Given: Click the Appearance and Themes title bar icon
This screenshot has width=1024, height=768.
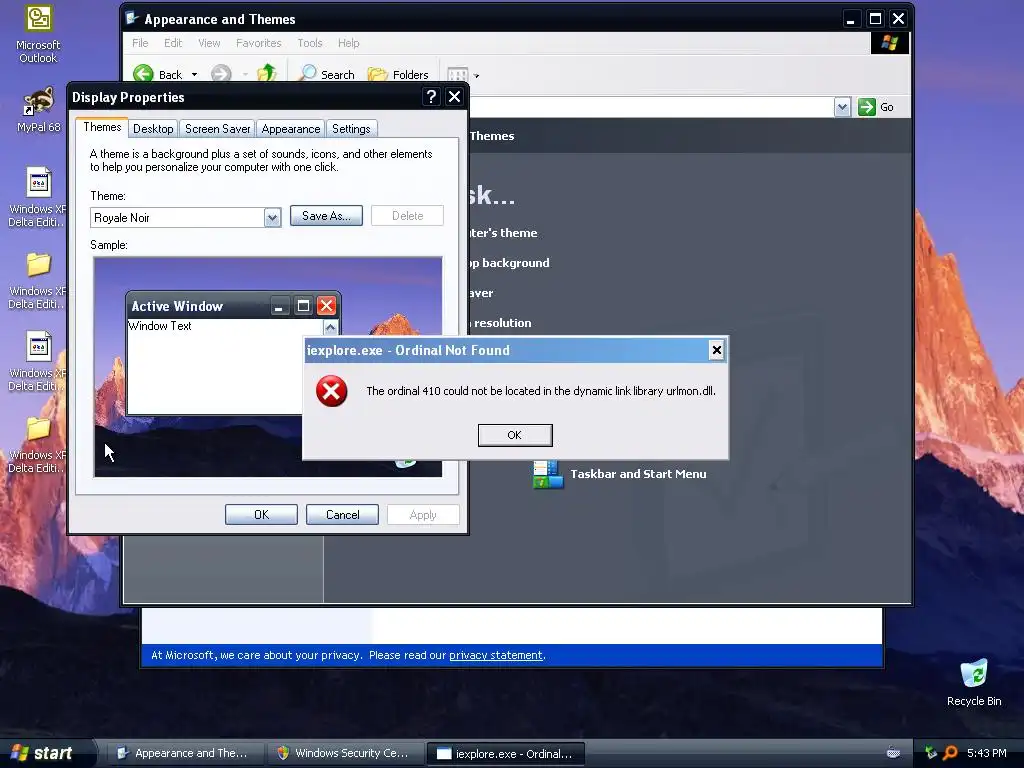Looking at the screenshot, I should pyautogui.click(x=132, y=18).
